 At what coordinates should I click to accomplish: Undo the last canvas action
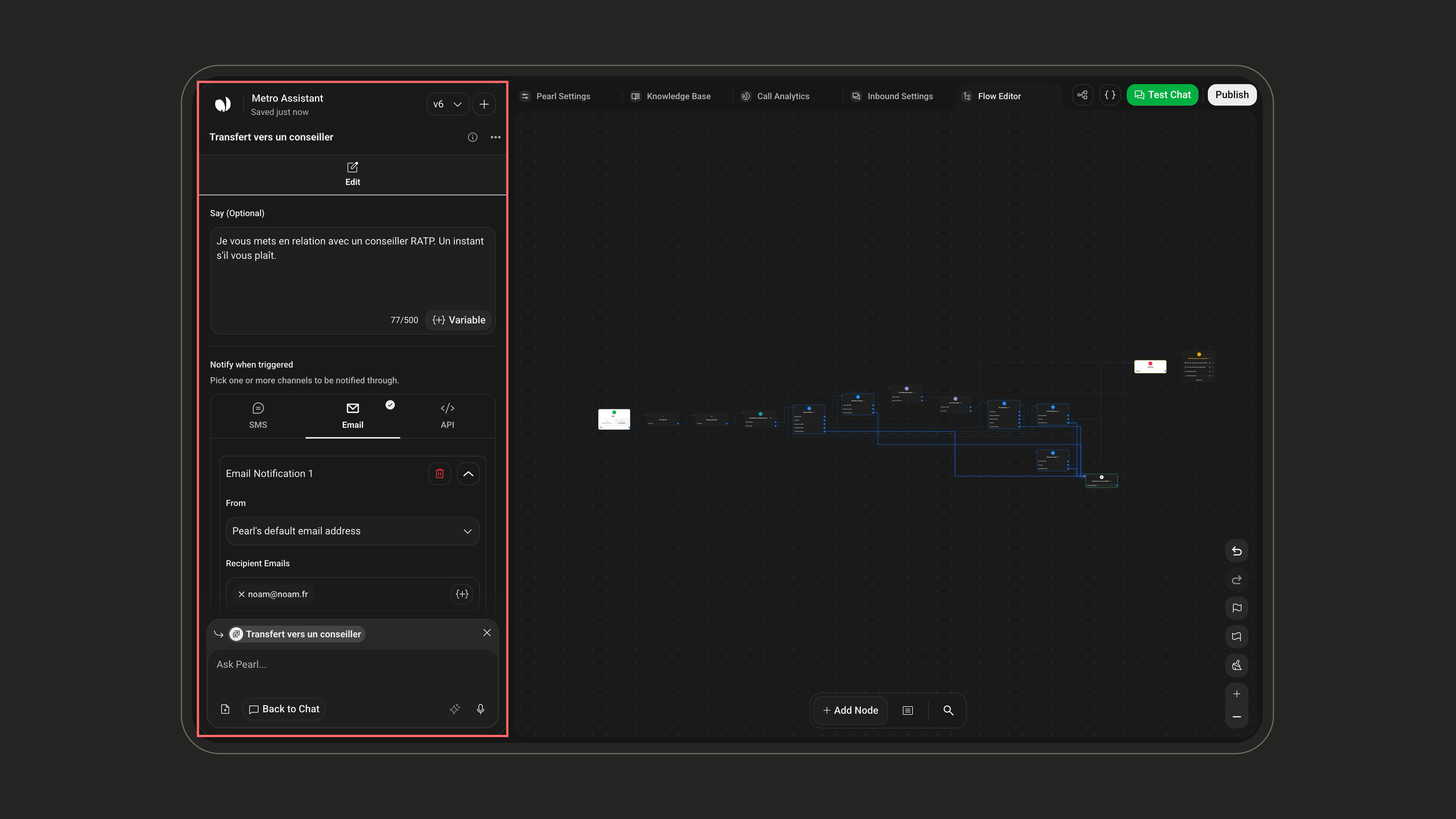1237,551
